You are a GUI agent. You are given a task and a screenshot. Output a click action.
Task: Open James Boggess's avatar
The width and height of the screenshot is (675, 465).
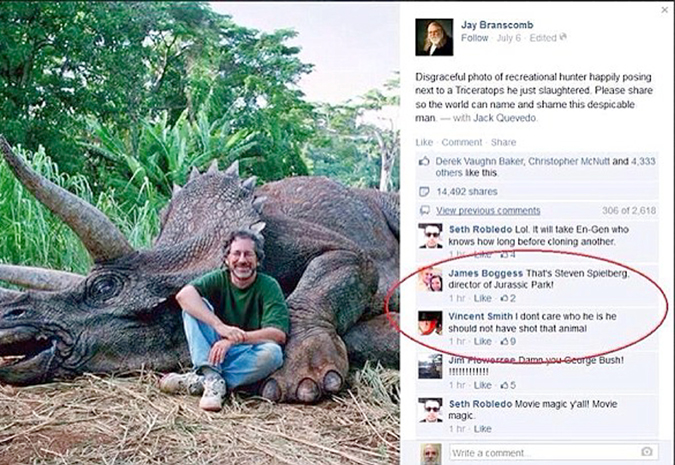(431, 279)
